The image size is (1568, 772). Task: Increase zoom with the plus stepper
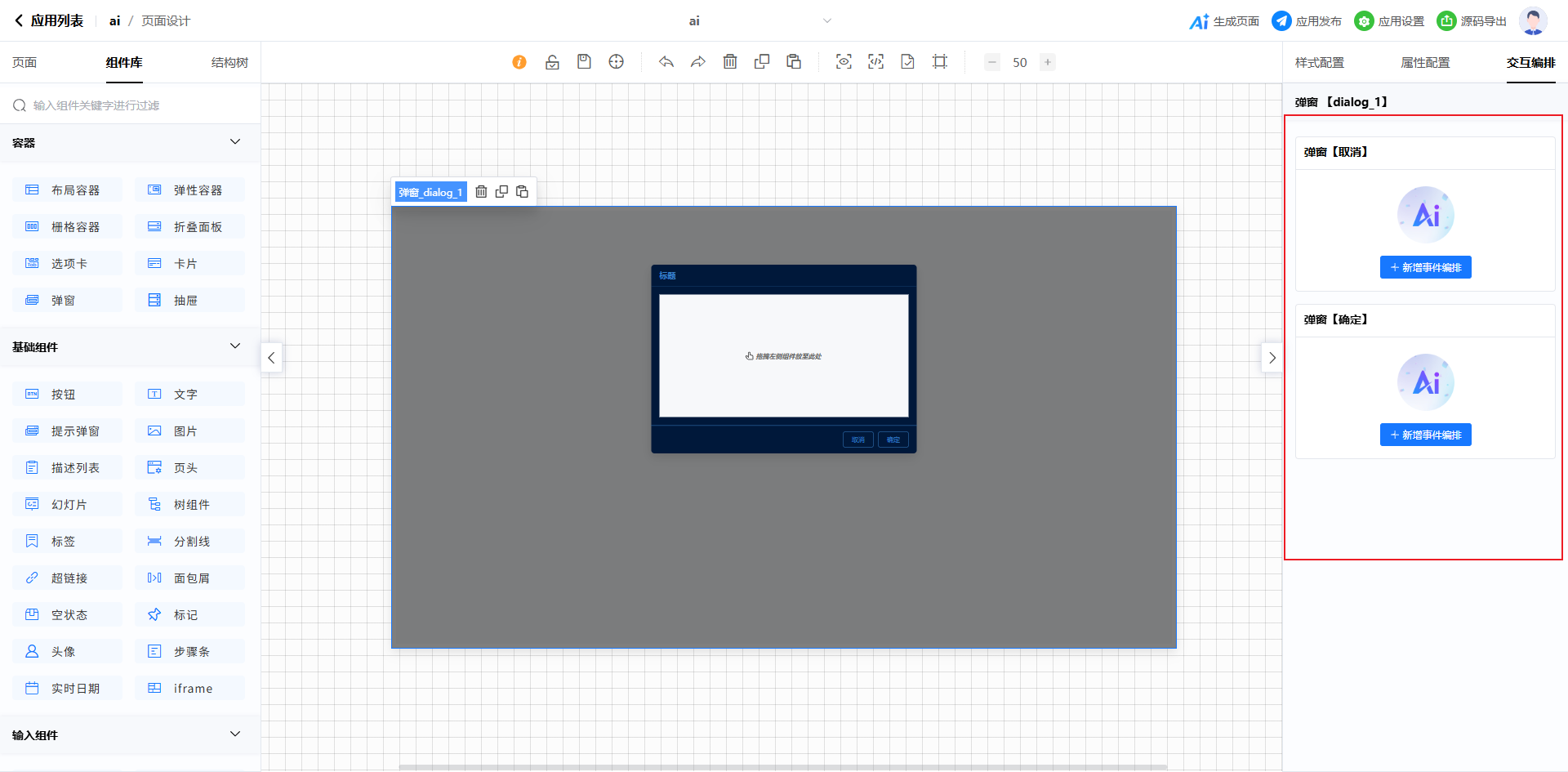1047,62
